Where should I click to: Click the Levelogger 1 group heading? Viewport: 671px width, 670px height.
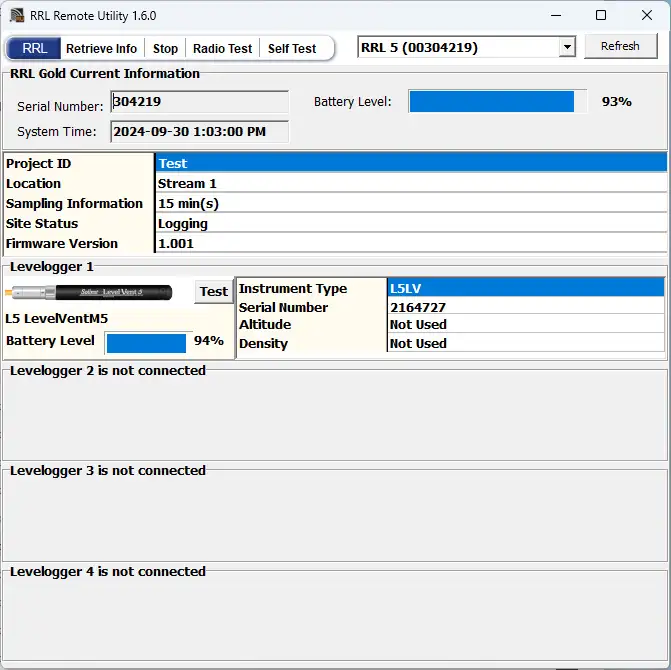[x=52, y=267]
